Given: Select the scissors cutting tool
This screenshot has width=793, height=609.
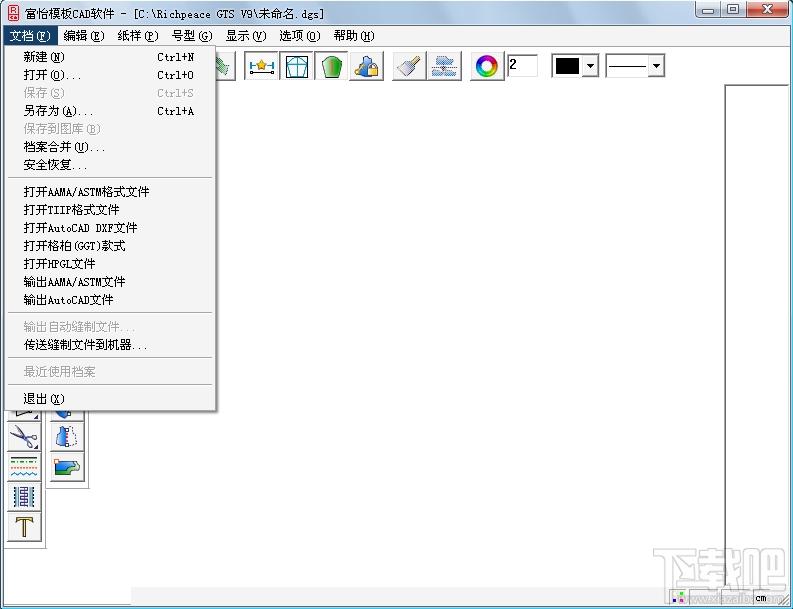Looking at the screenshot, I should (x=24, y=437).
